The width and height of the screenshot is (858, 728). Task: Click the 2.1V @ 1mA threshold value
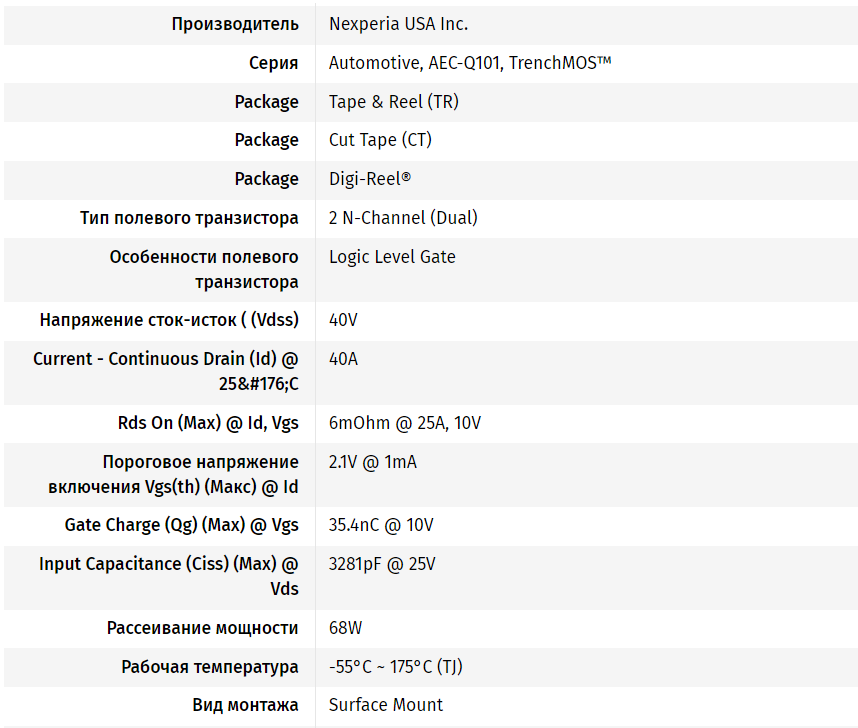point(373,462)
